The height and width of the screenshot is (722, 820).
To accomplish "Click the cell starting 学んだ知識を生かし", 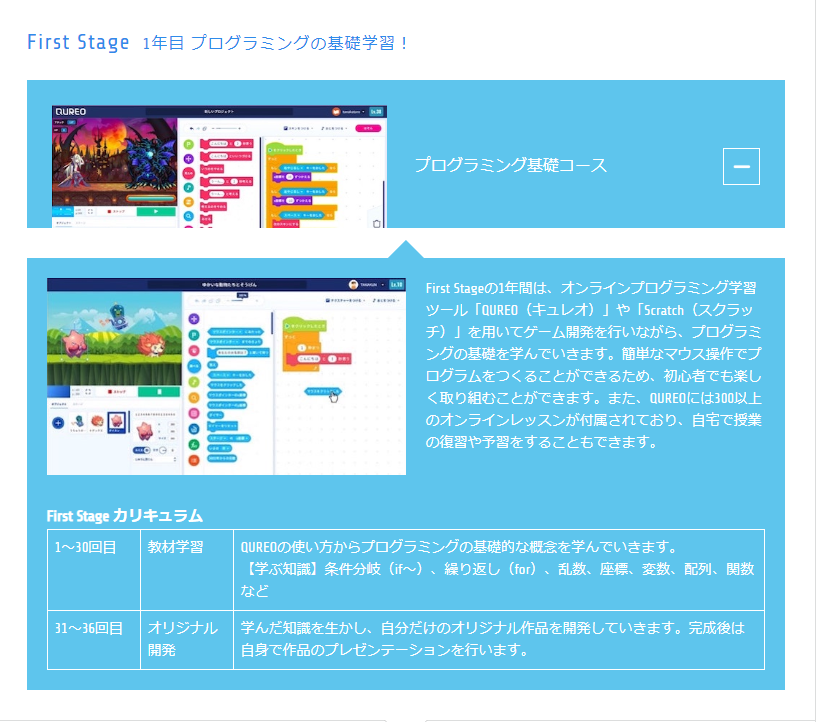I will click(499, 640).
